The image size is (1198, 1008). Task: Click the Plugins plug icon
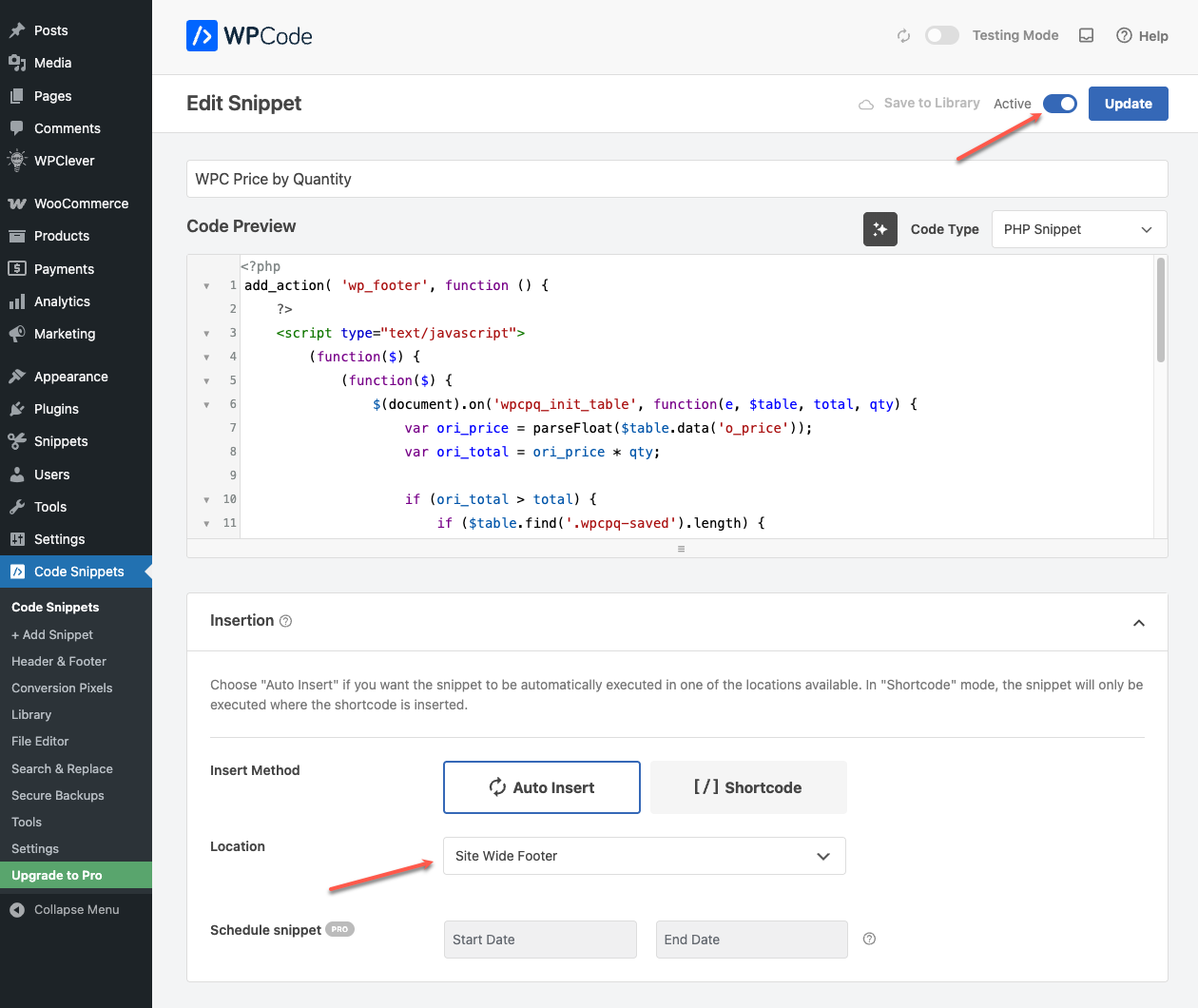tap(17, 409)
